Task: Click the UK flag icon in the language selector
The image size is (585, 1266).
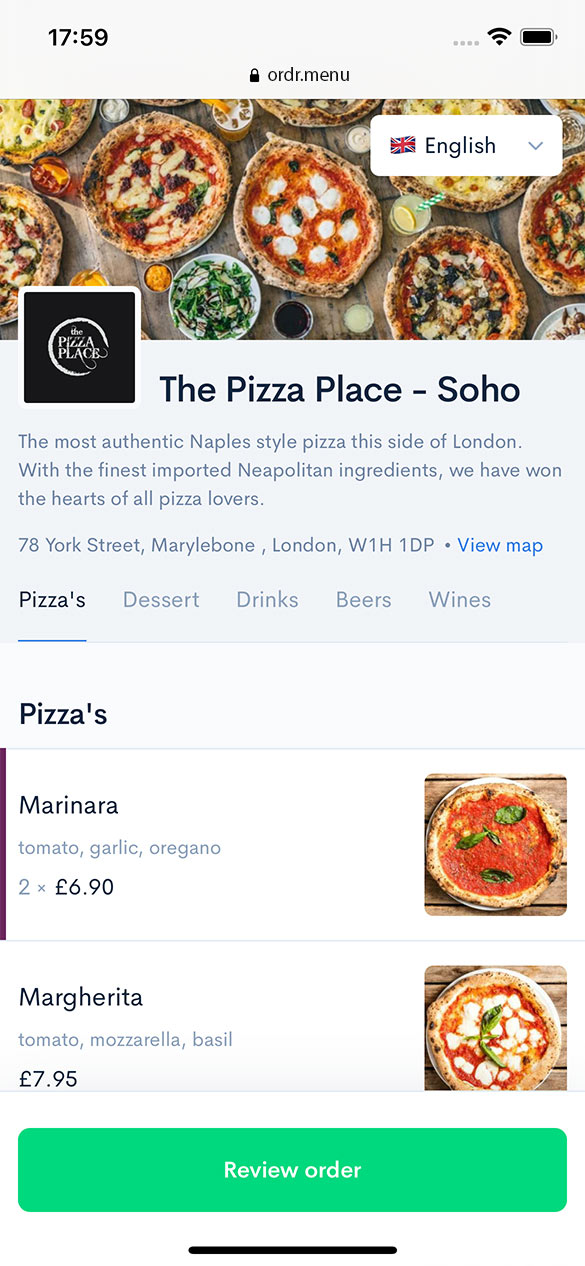Action: [x=403, y=145]
